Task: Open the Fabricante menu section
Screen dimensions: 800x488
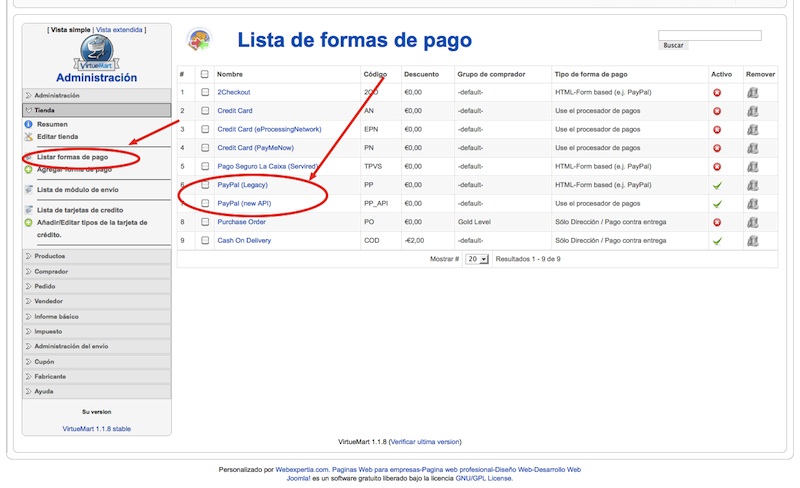Action: click(x=96, y=376)
